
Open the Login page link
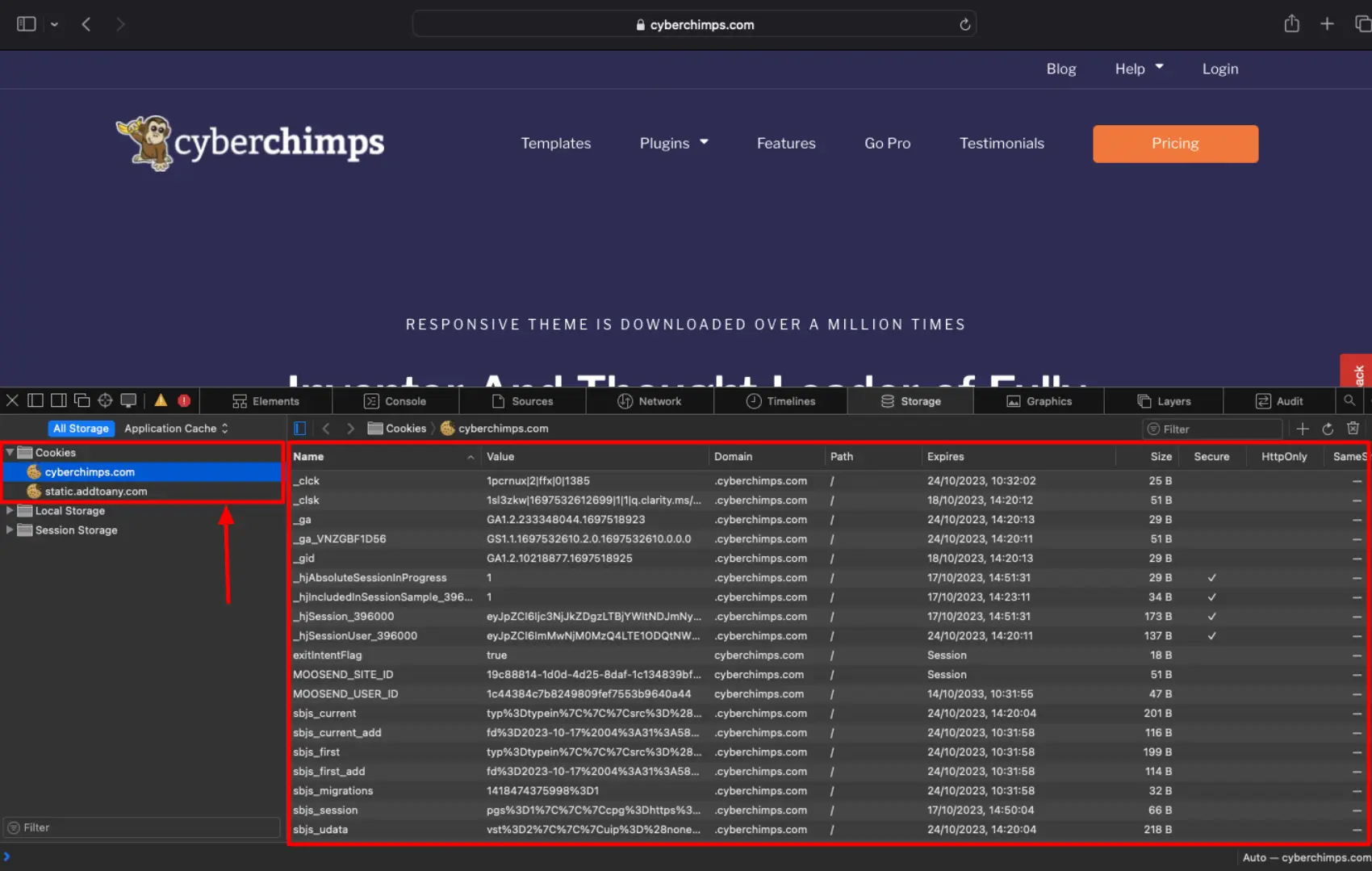coord(1220,69)
